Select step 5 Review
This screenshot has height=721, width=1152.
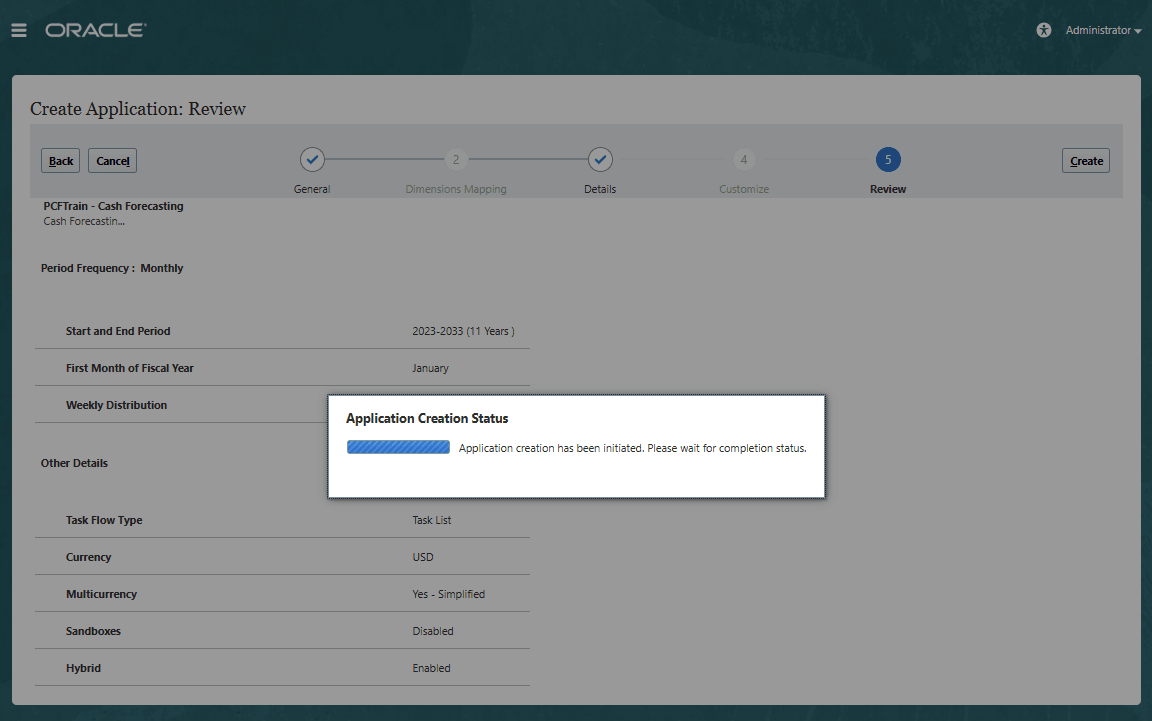[888, 159]
